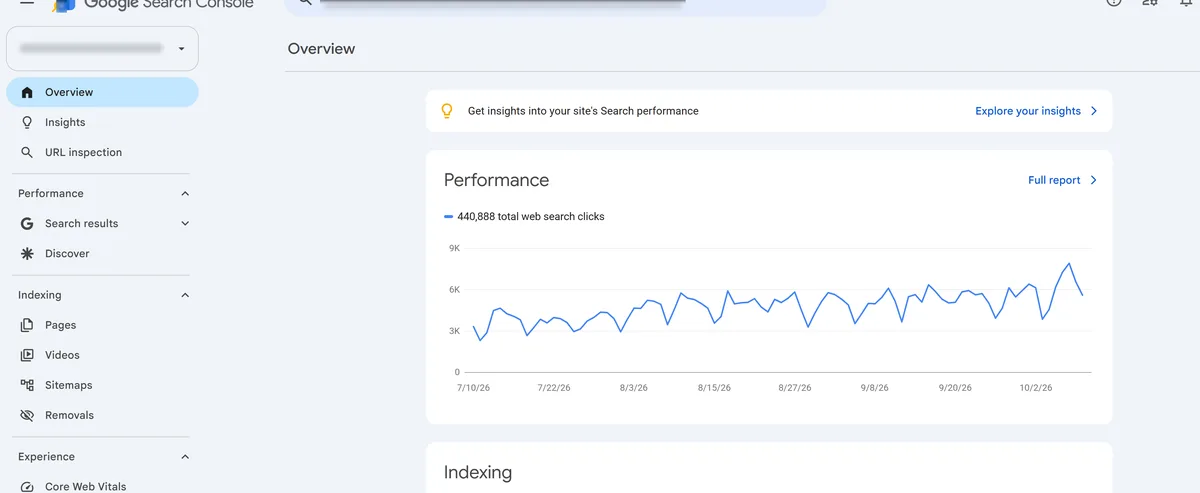Screen dimensions: 1200x493
Task: Click the Google Search Console logo
Action: click(153, 4)
